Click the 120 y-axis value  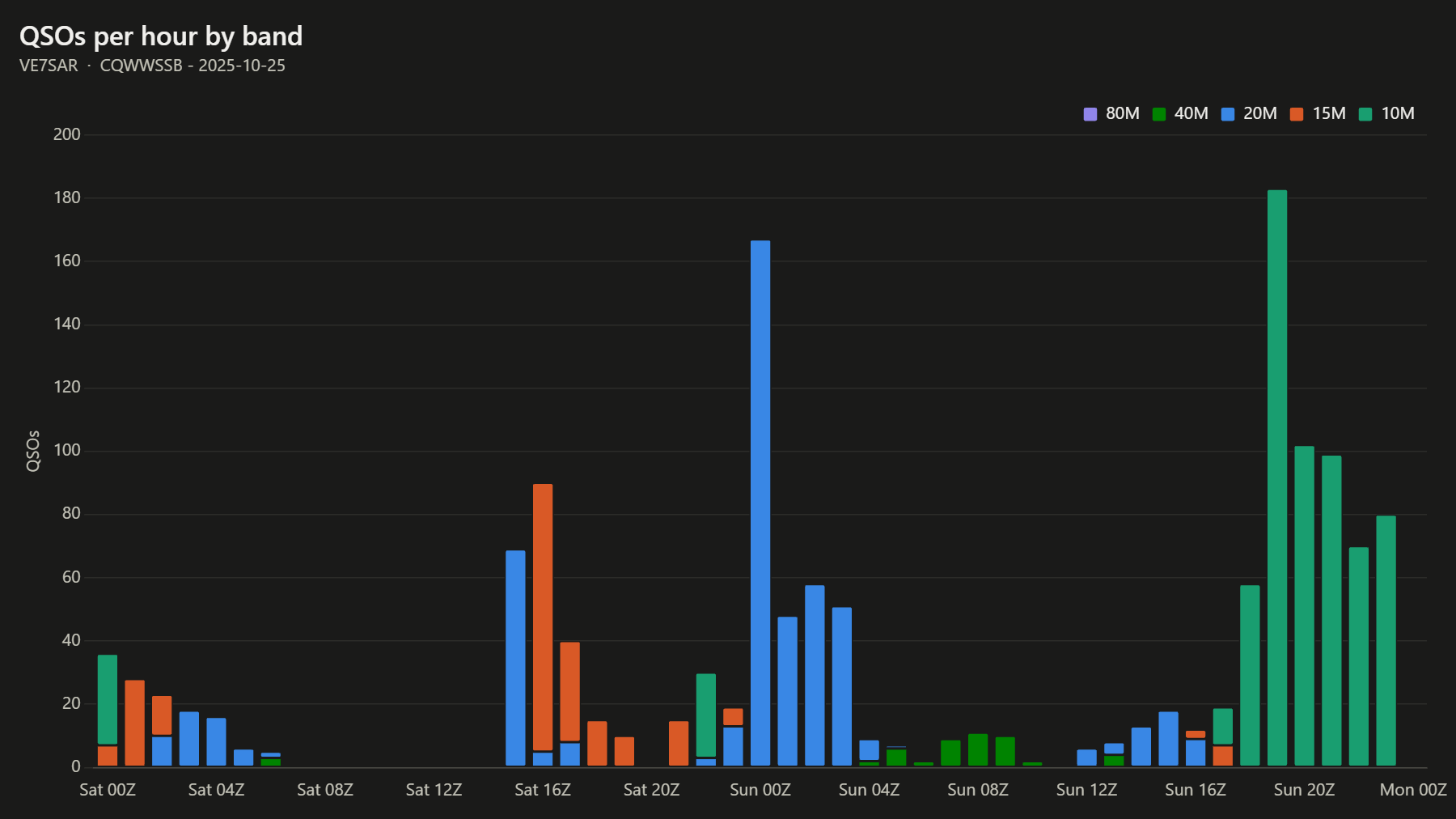[x=67, y=387]
